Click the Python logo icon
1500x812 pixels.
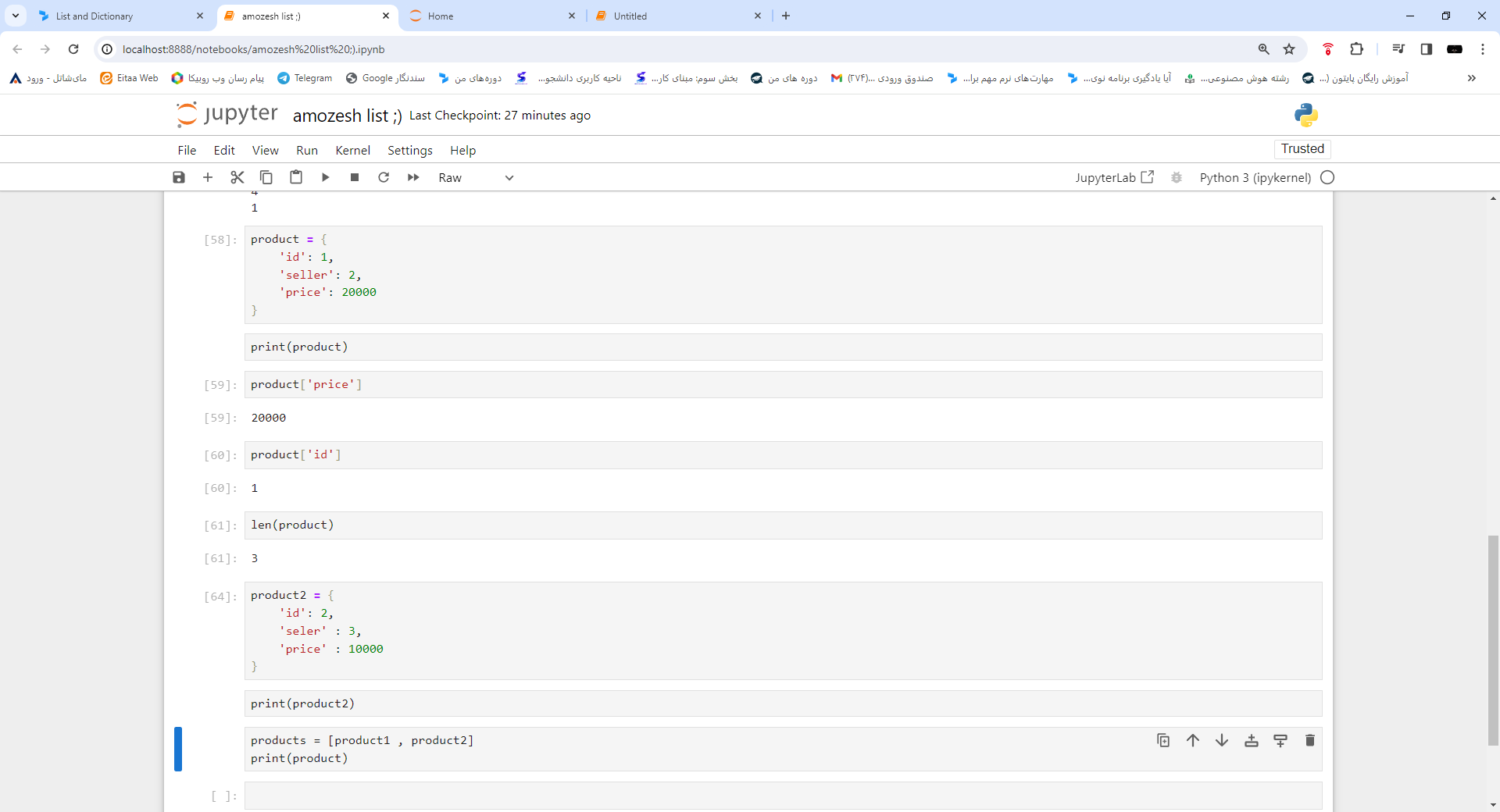1306,115
